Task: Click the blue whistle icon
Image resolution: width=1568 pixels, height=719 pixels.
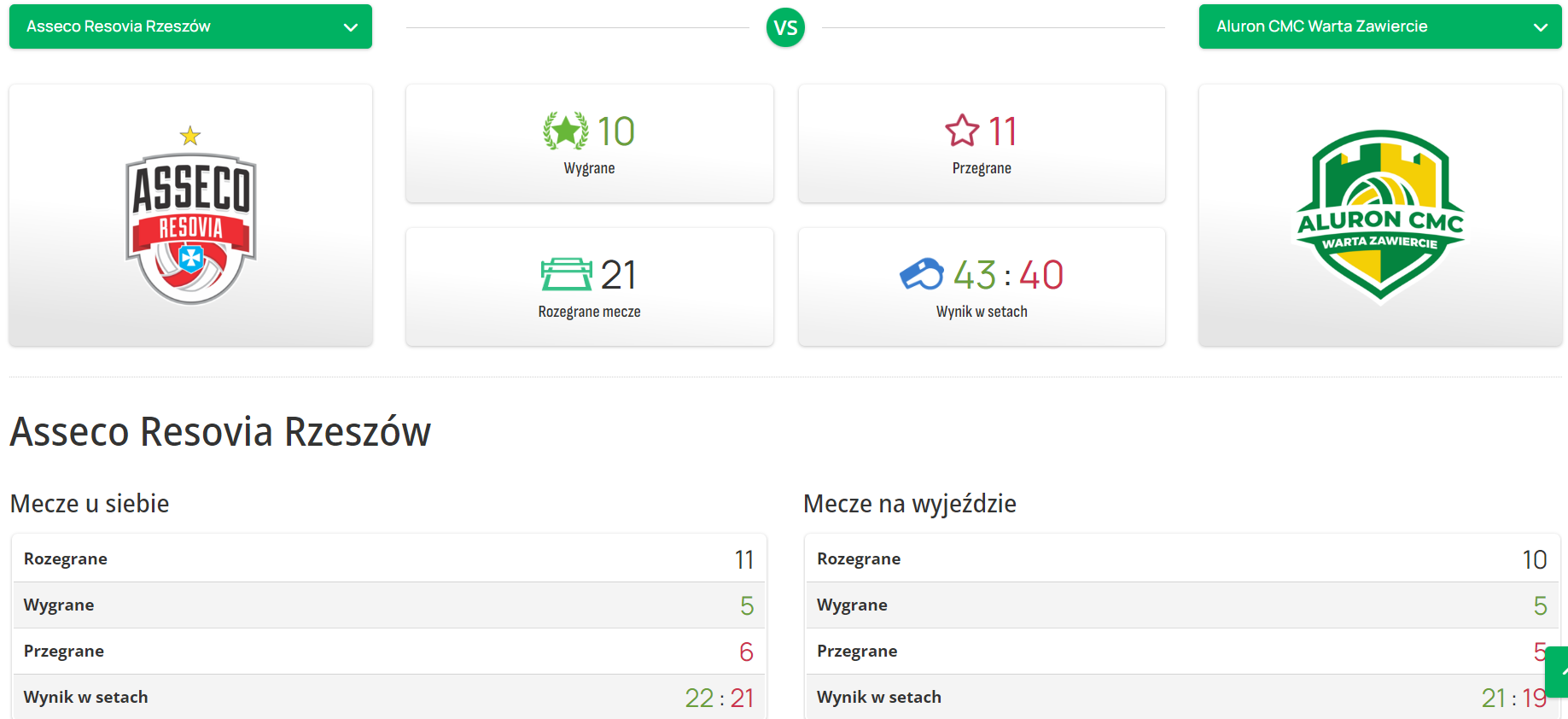Action: [x=921, y=274]
